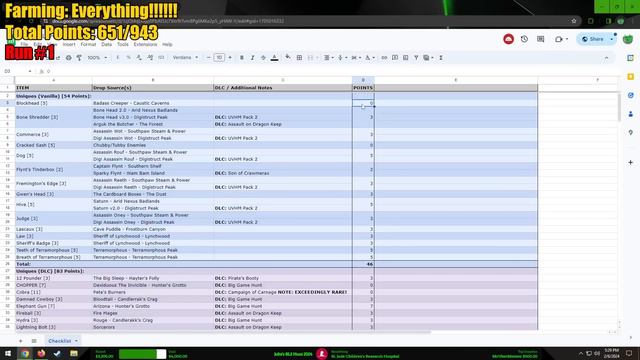The height and width of the screenshot is (360, 640).
Task: Open the Windows Start button
Action: (8, 353)
